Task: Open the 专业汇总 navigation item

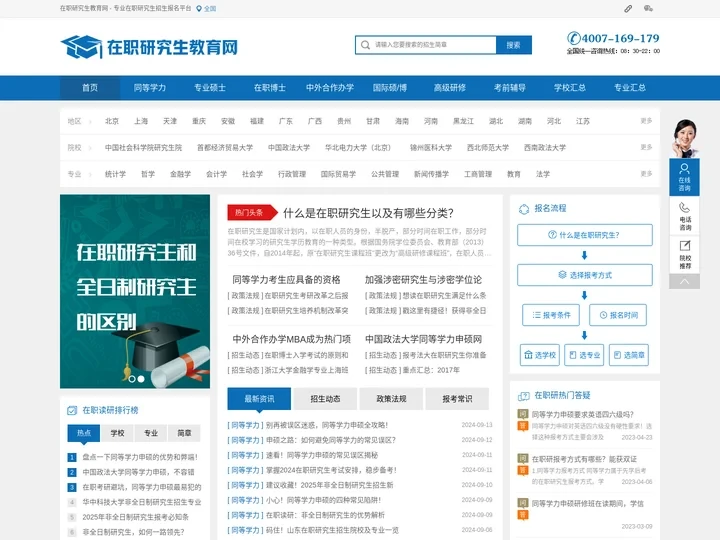Action: point(630,88)
